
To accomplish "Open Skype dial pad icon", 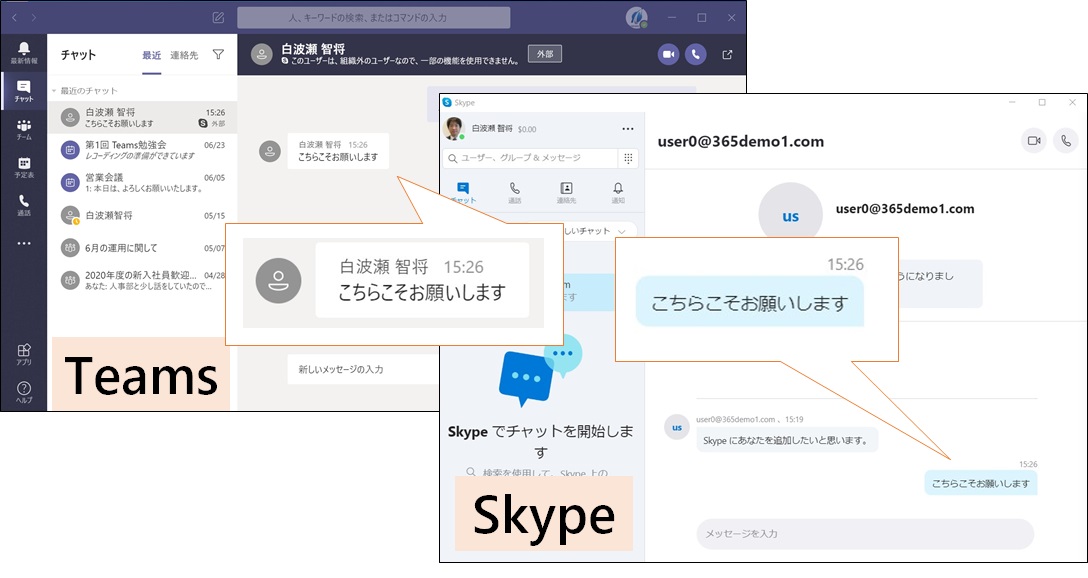I will pyautogui.click(x=628, y=158).
